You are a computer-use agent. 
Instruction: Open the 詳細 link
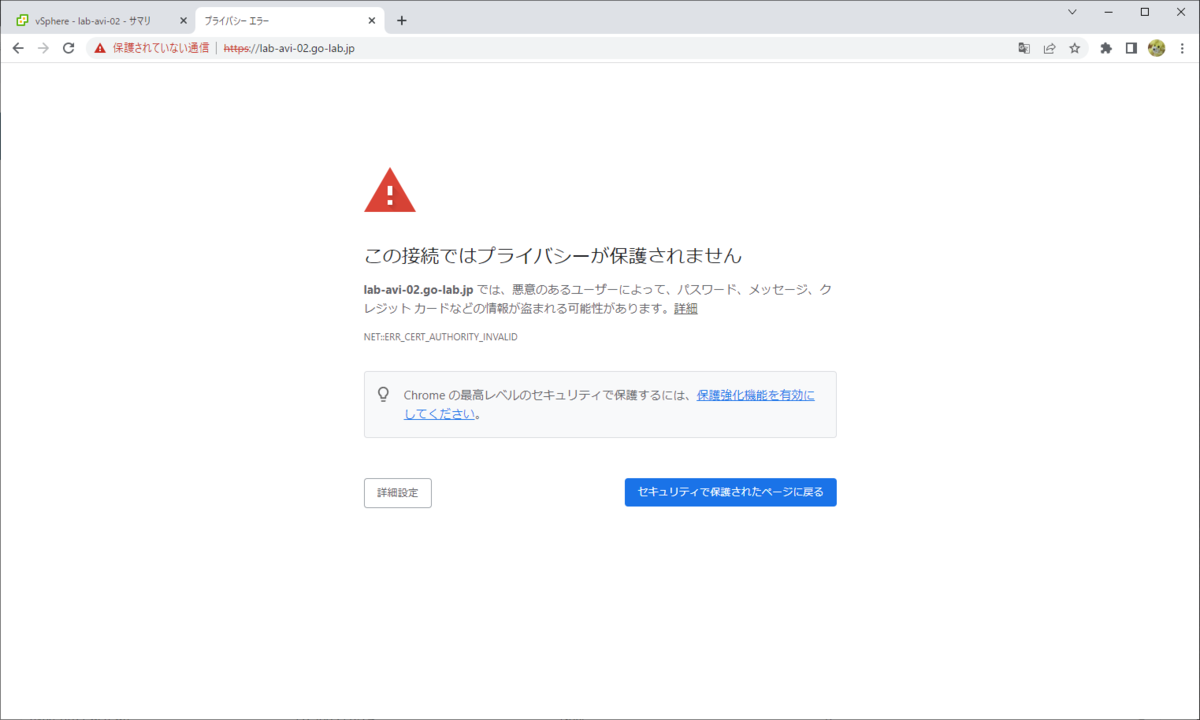coord(686,309)
